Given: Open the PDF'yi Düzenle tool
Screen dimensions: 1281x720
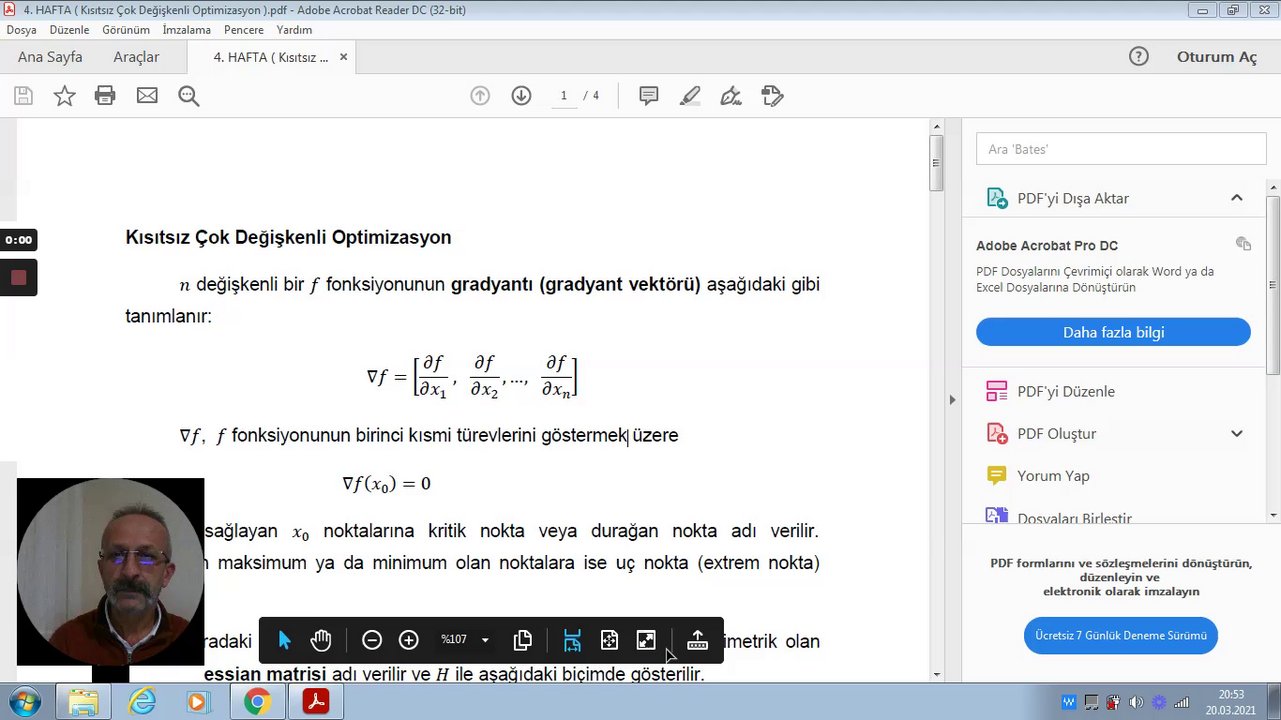Looking at the screenshot, I should point(1066,391).
